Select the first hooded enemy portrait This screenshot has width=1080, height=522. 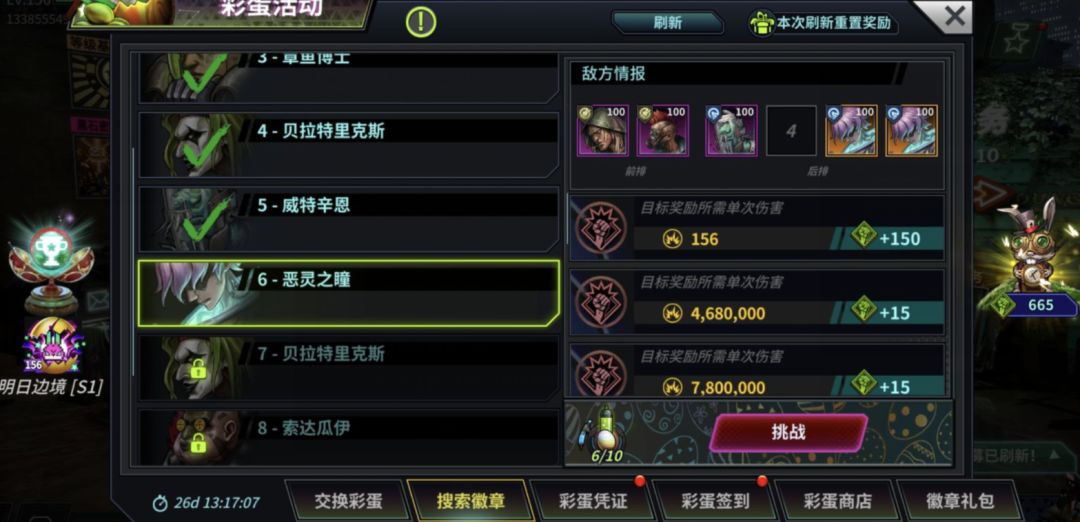click(602, 130)
